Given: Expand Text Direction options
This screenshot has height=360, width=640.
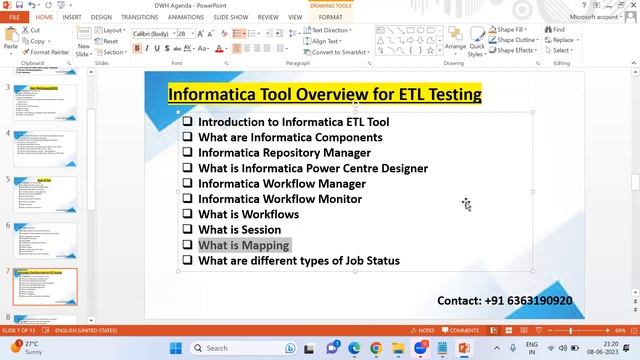Looking at the screenshot, I should (328, 30).
